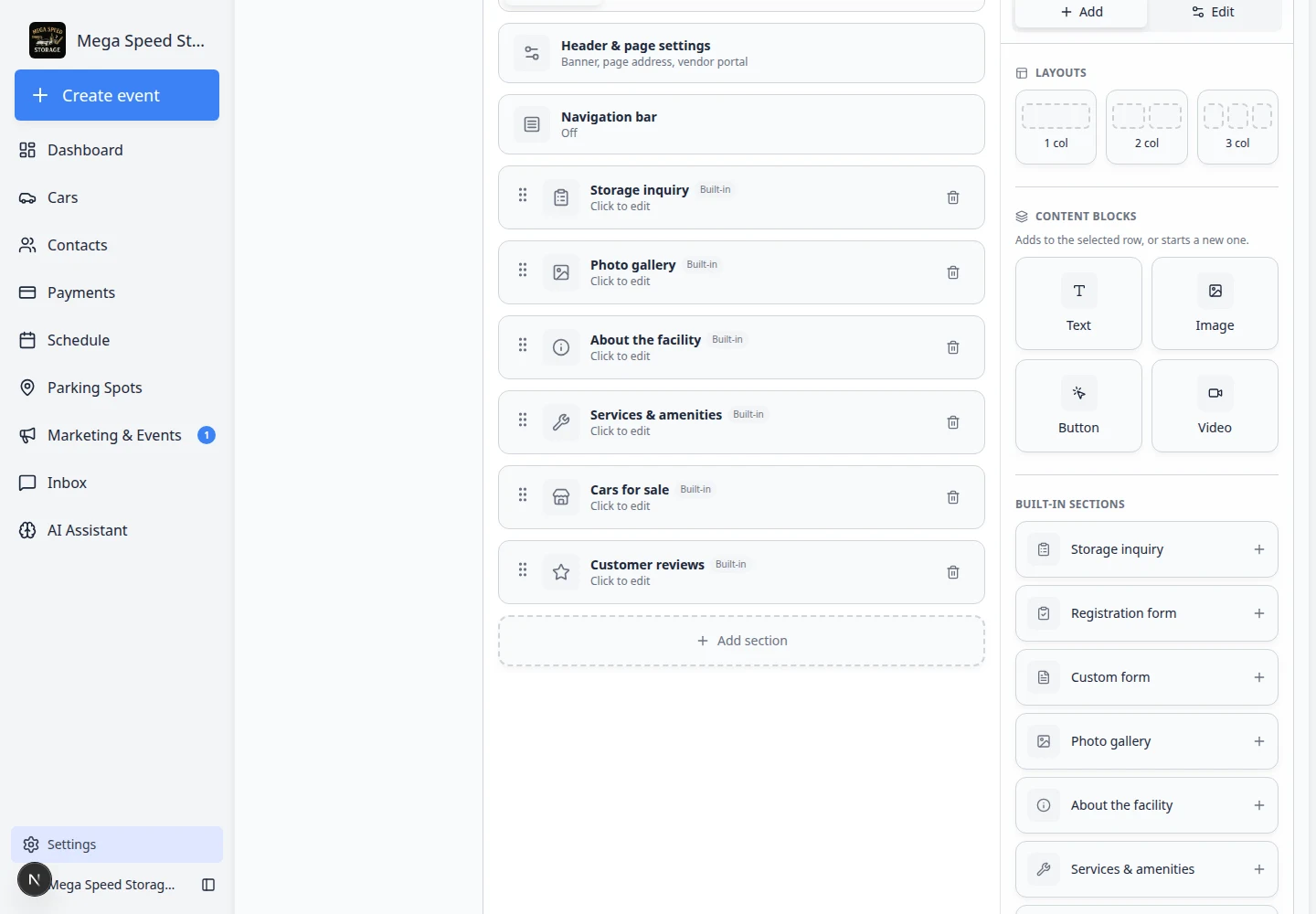
Task: Open Payments in sidebar
Action: tap(117, 292)
